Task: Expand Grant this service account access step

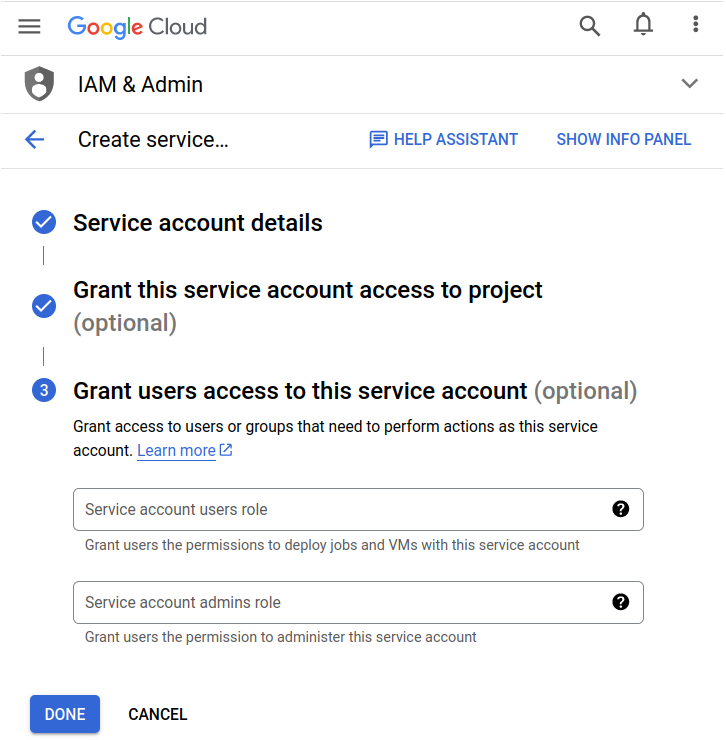Action: [x=307, y=291]
